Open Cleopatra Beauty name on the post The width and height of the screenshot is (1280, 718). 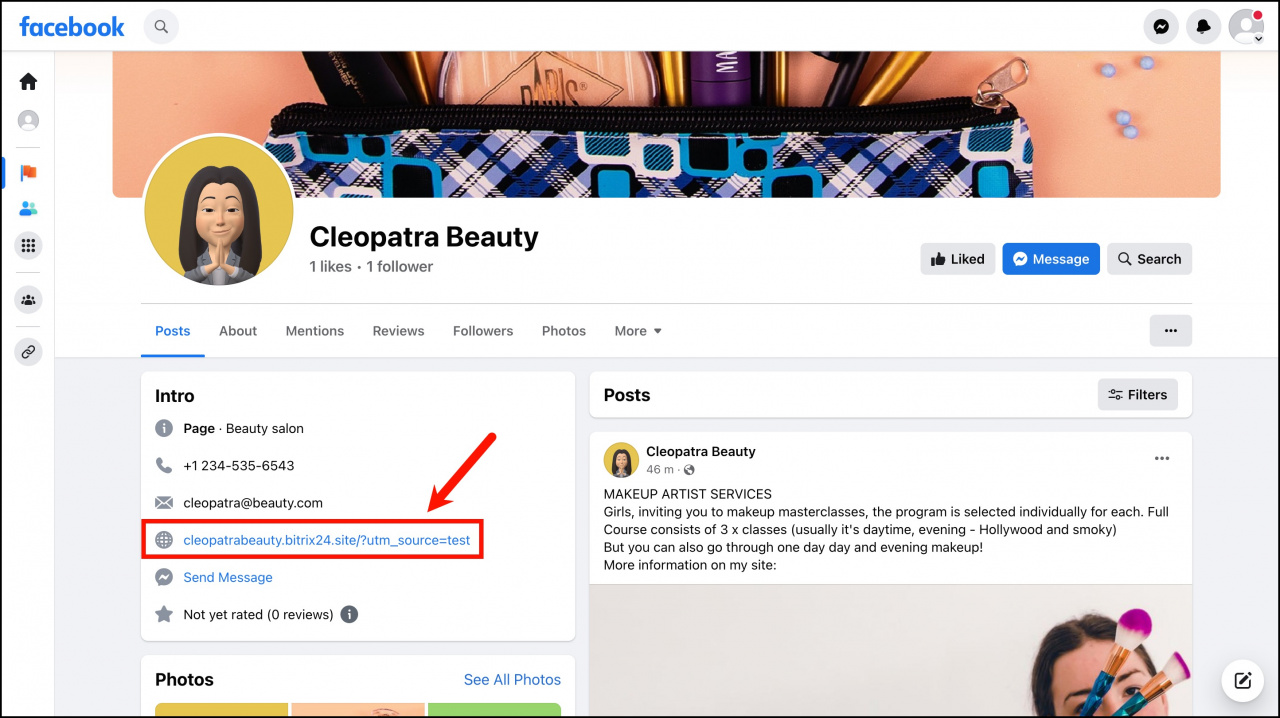[x=701, y=451]
